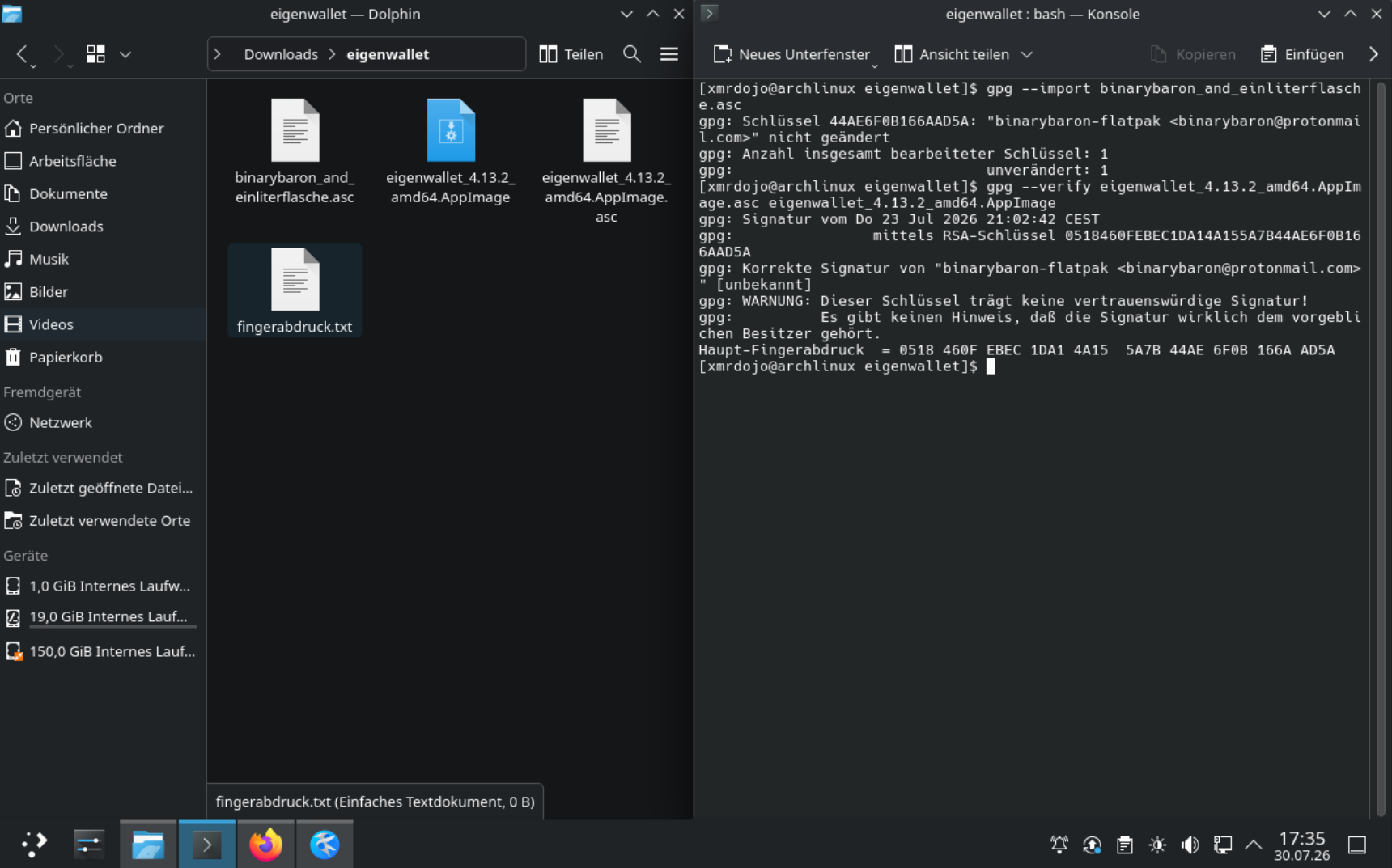Click the eigenwallet breadcrumb segment
This screenshot has width=1392, height=868.
(x=388, y=54)
